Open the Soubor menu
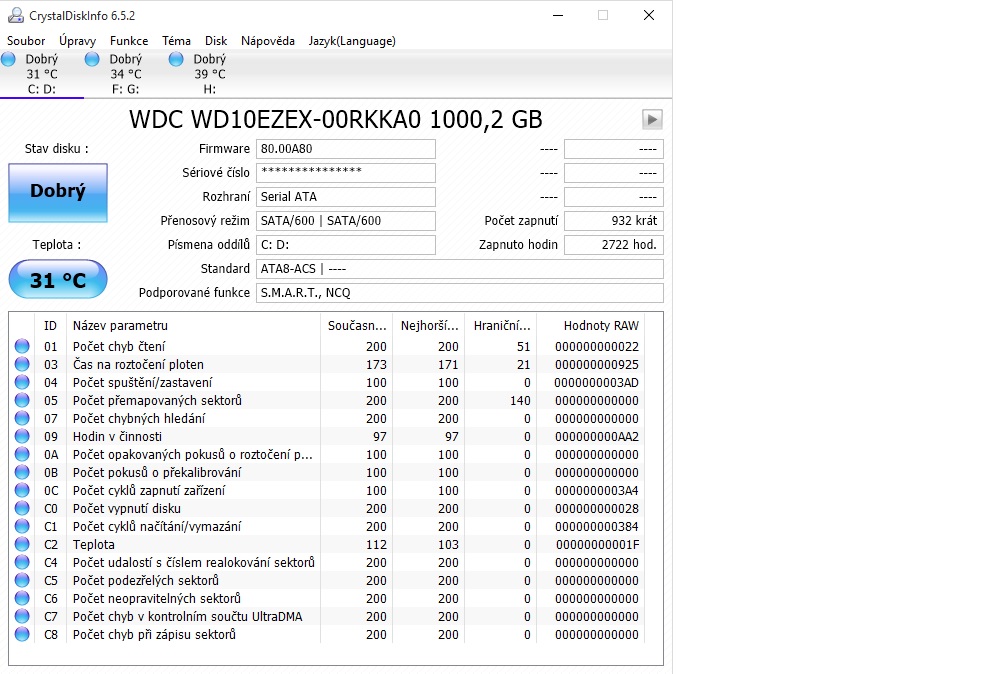 pyautogui.click(x=26, y=41)
